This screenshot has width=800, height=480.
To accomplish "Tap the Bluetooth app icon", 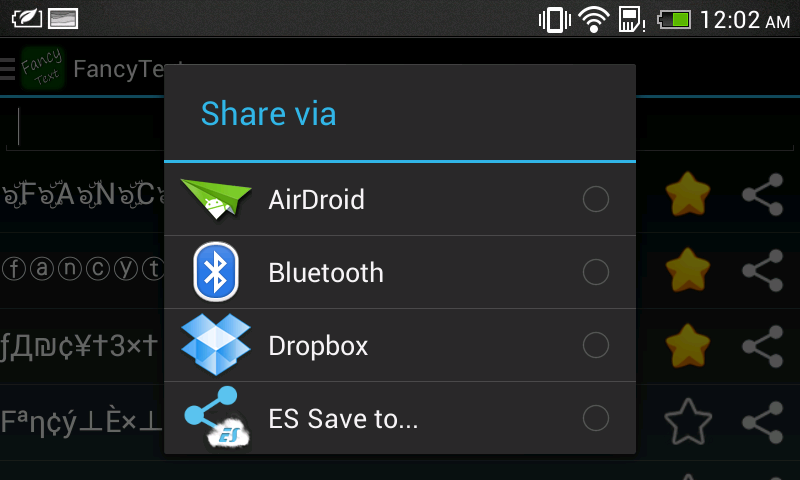I will pyautogui.click(x=216, y=272).
